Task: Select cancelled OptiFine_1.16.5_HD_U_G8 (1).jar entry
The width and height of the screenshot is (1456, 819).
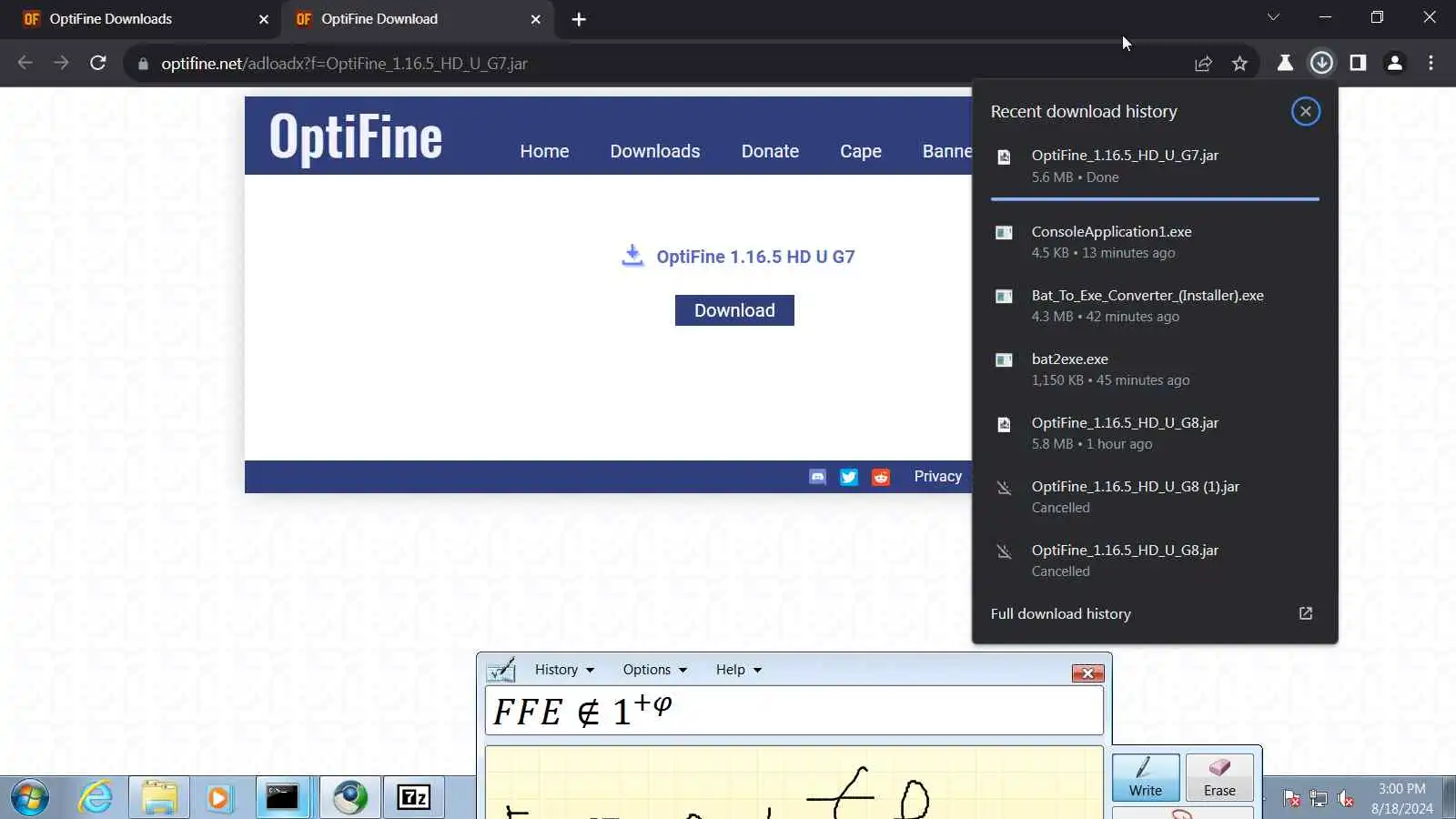Action: click(x=1155, y=497)
